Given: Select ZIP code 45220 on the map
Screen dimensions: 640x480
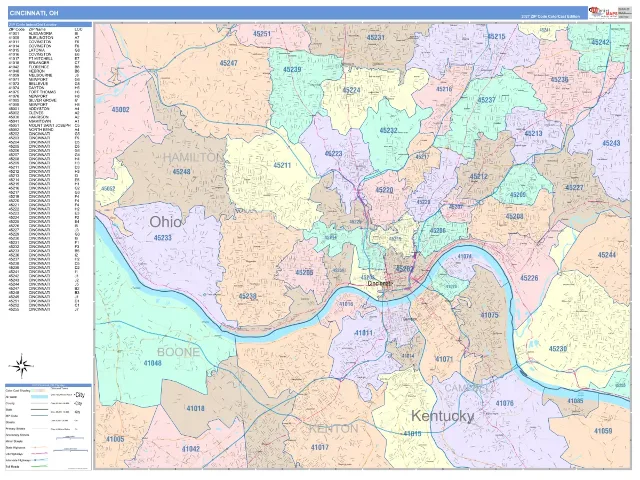Looking at the screenshot, I should pyautogui.click(x=384, y=190).
